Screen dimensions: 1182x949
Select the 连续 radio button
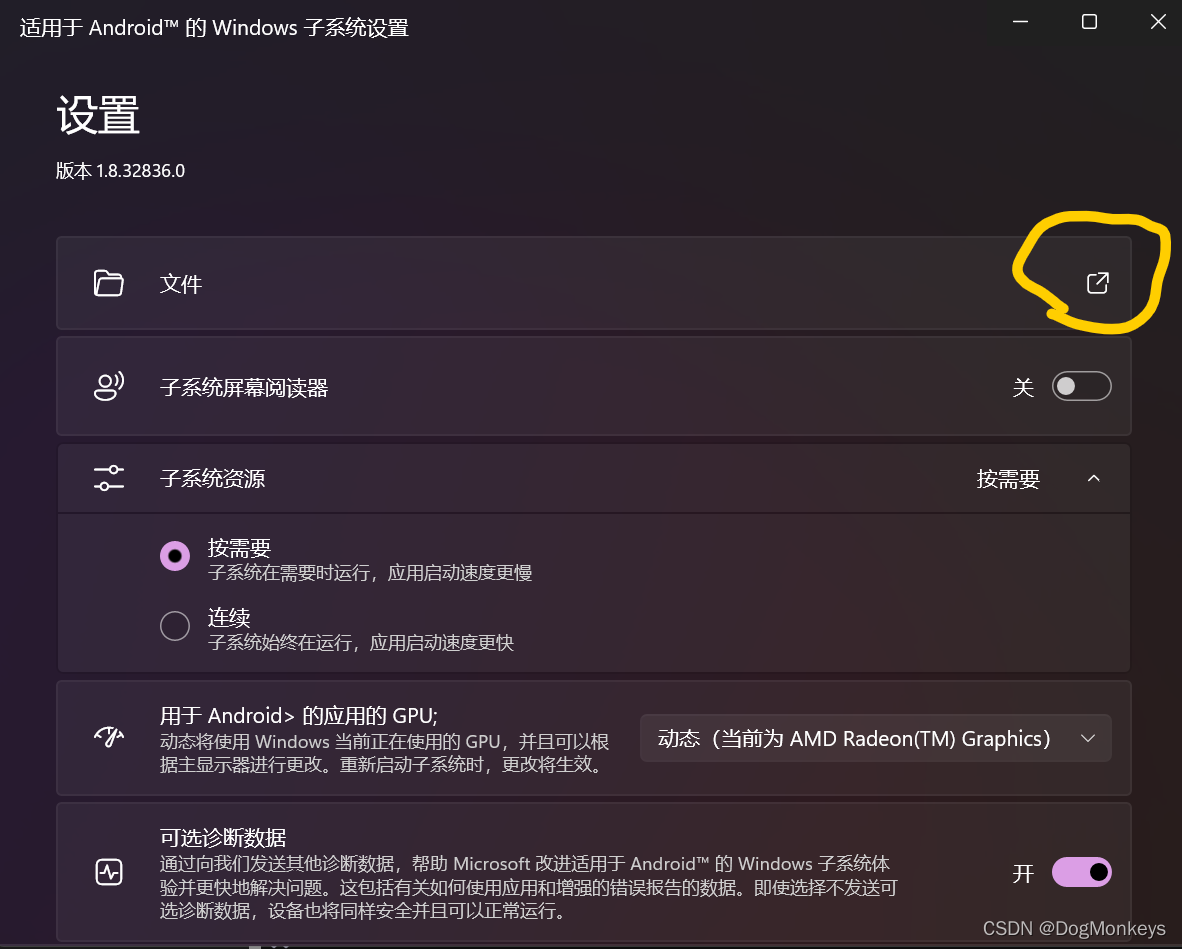[175, 626]
